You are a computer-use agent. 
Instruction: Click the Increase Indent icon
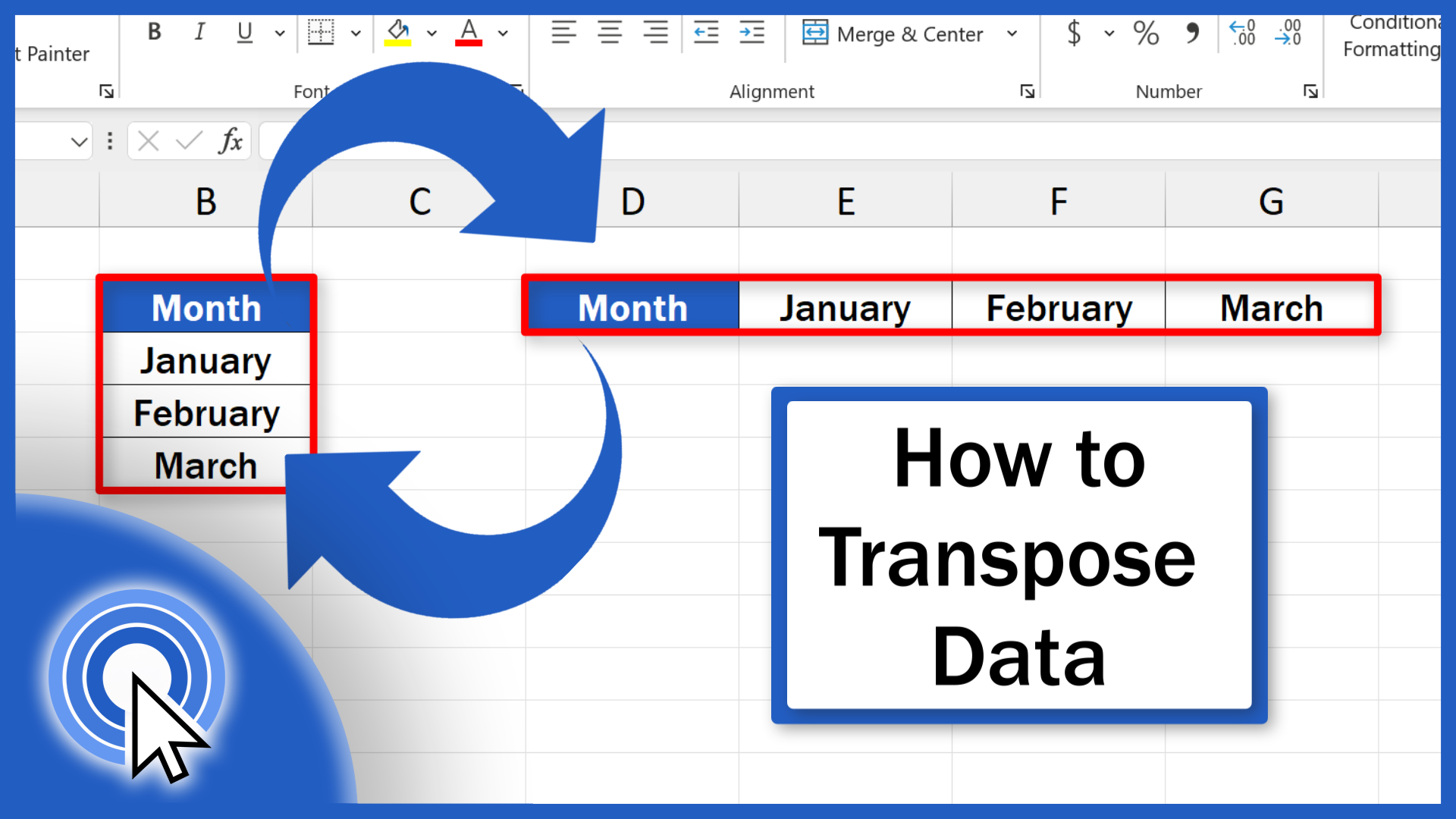[x=751, y=33]
